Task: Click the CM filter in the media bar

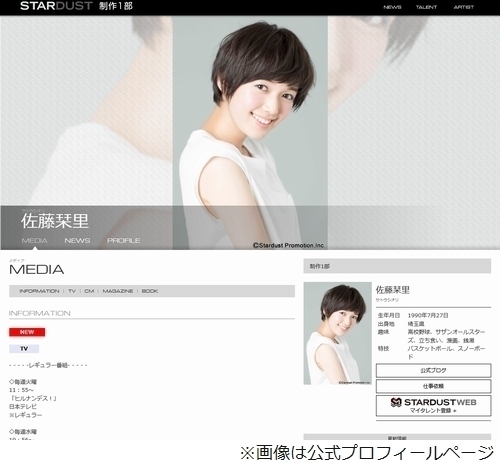Action: [x=89, y=291]
